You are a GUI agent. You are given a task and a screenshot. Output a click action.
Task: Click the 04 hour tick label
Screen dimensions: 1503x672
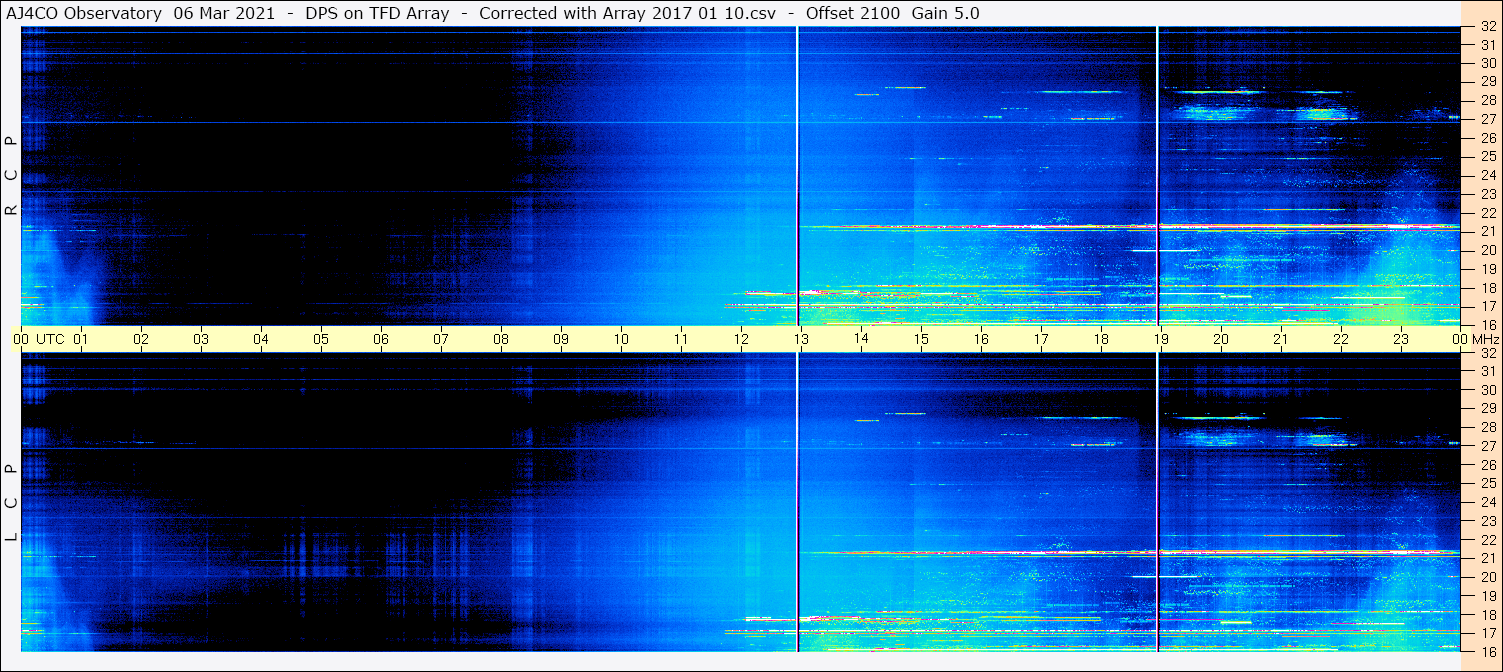coord(261,339)
